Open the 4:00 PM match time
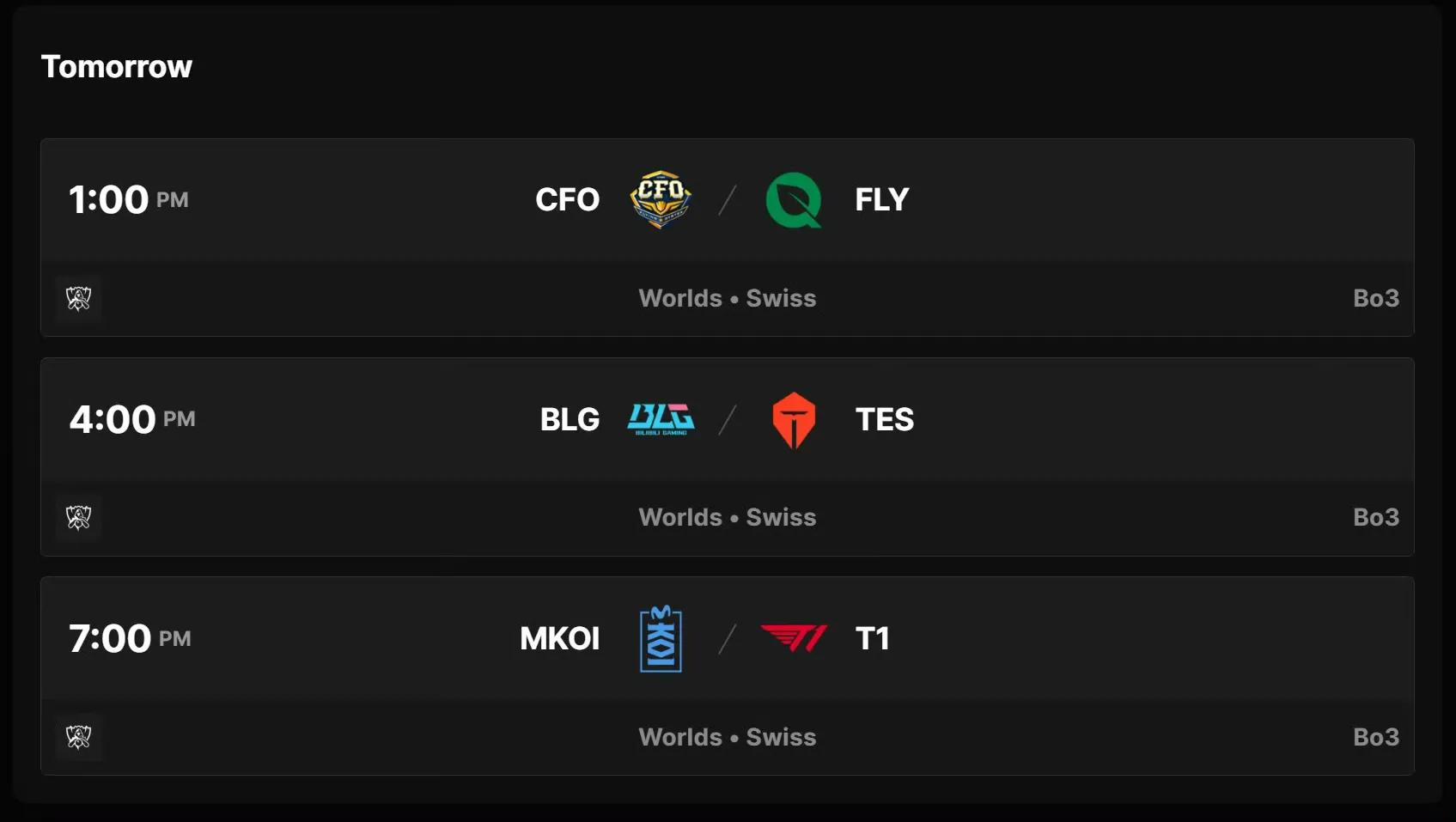This screenshot has width=1456, height=822. pyautogui.click(x=132, y=419)
